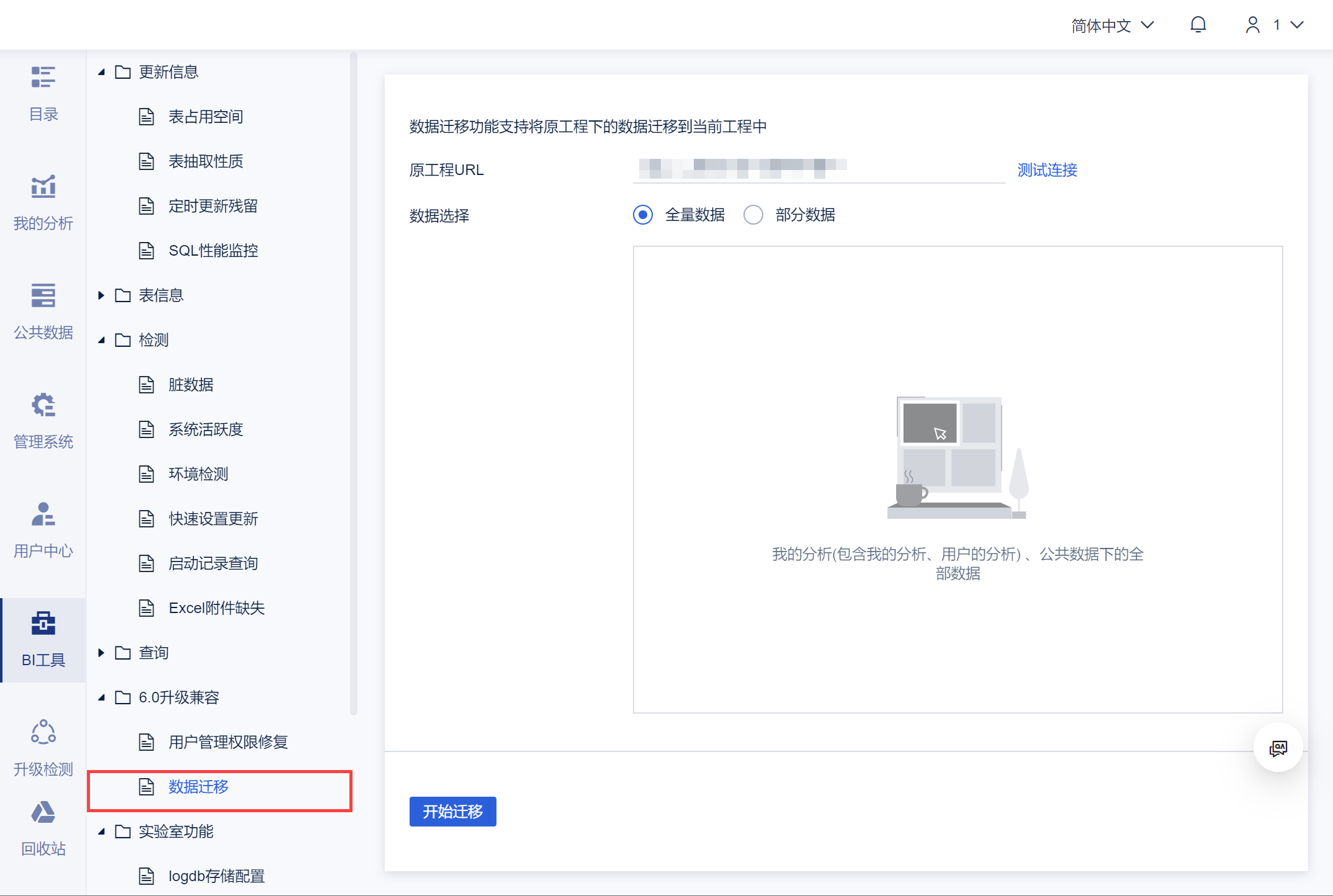Open SQL性能监控 tree item
Screen dimensions: 1333x896
coord(213,251)
